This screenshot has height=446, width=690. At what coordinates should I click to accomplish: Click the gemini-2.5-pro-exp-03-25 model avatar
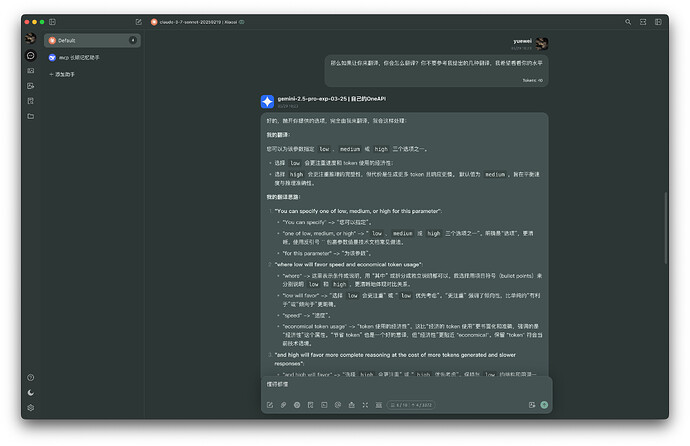point(267,102)
